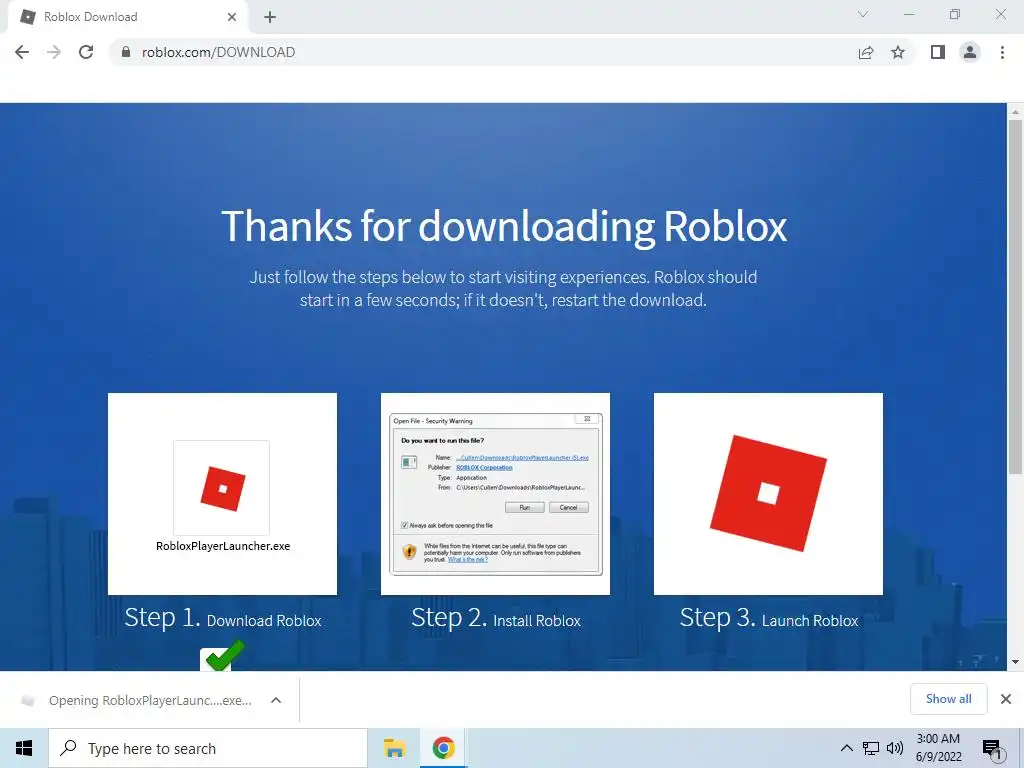
Task: Minimize the Chrome window
Action: click(908, 14)
